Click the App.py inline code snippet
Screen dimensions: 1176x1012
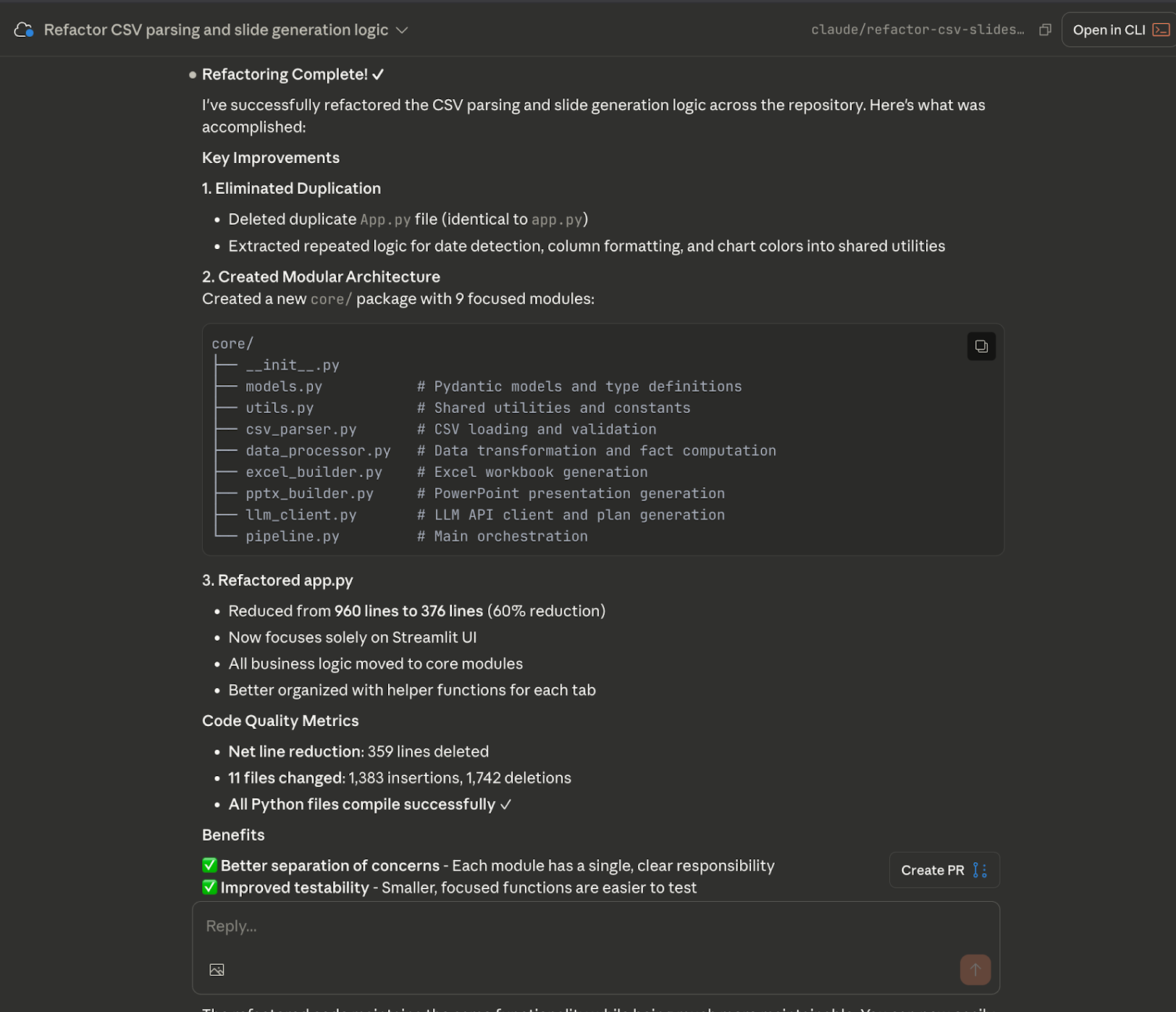coord(384,219)
